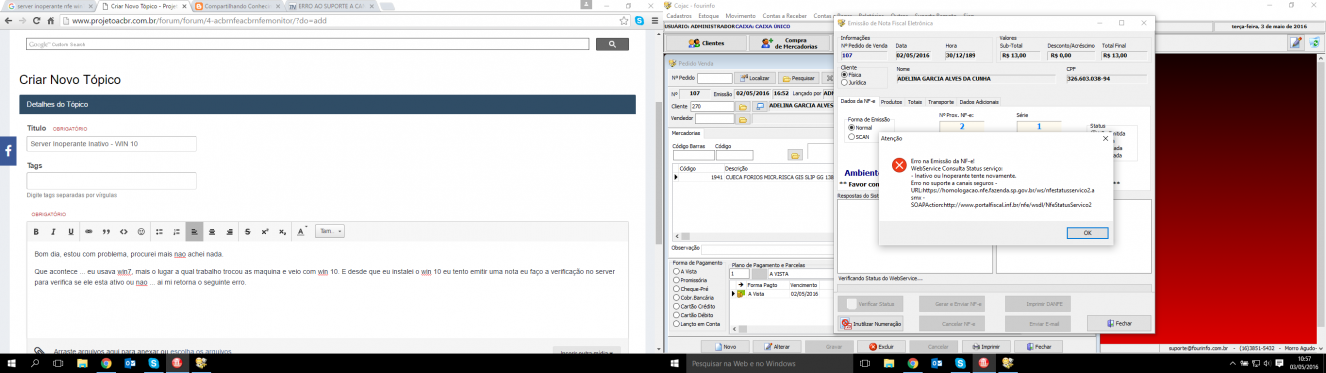This screenshot has height=373, width=1326.
Task: Apply subscript formatting in the editor
Action: pyautogui.click(x=282, y=231)
